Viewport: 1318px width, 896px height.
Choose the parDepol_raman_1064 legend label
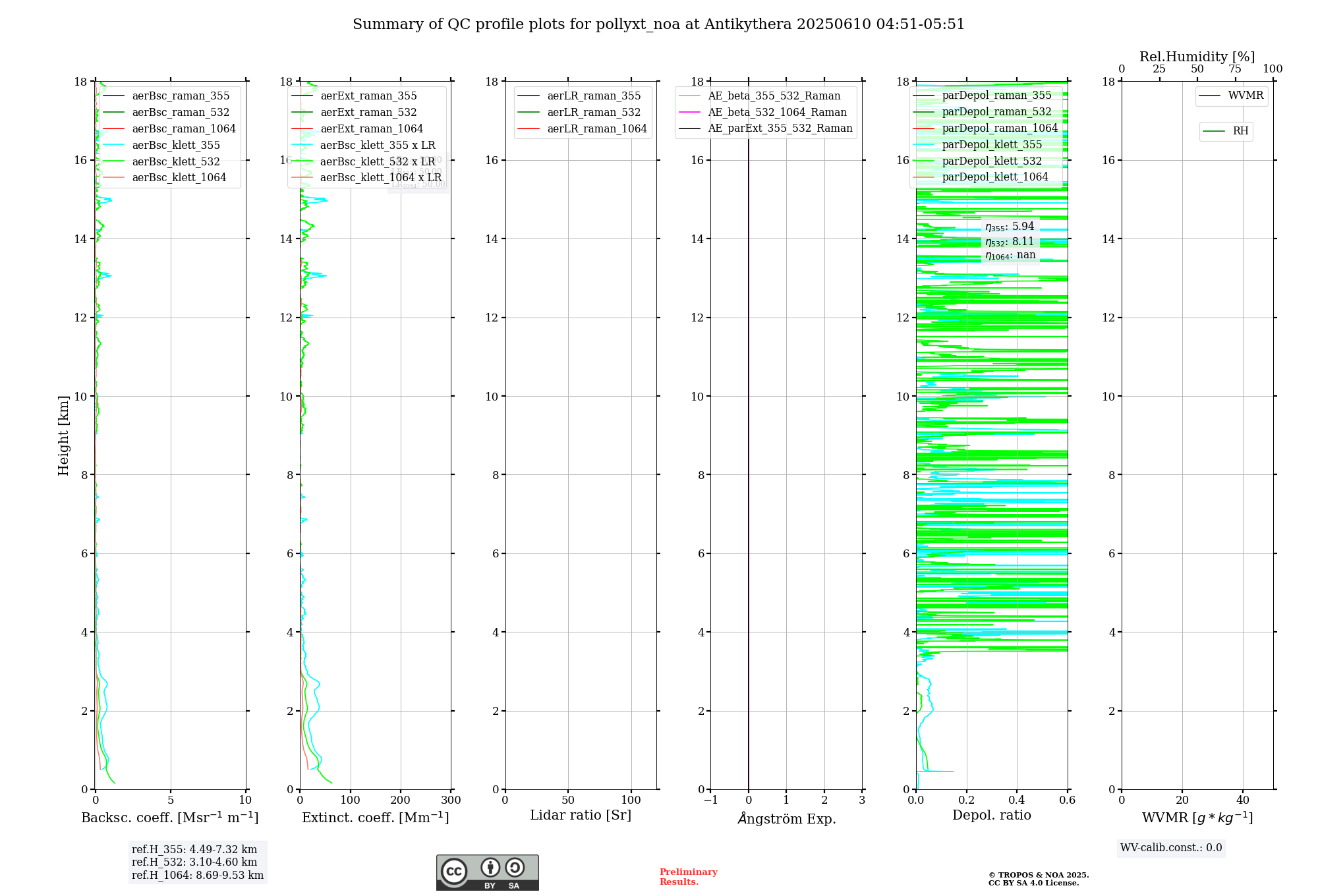[x=1000, y=128]
